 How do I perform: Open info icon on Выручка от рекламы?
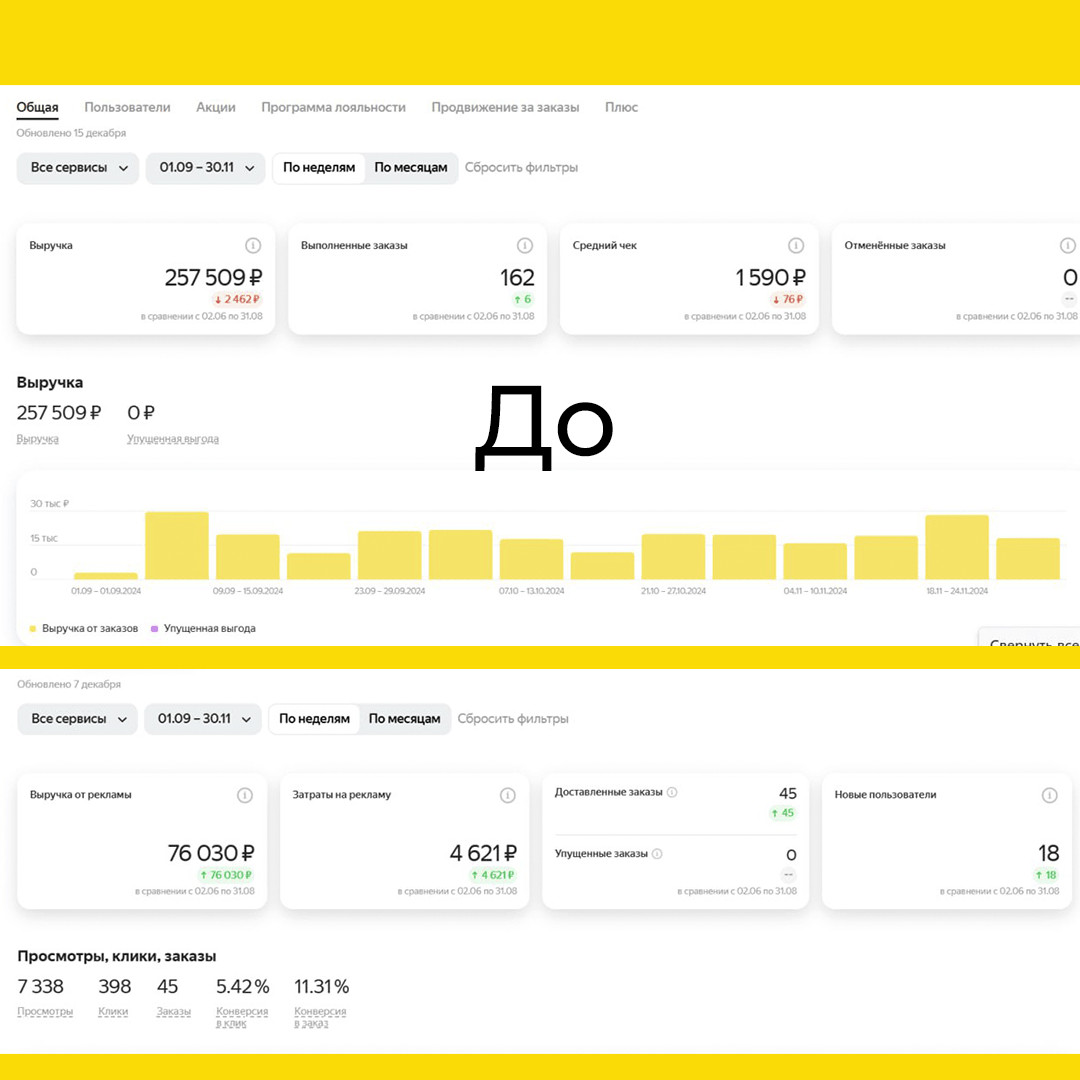(245, 795)
